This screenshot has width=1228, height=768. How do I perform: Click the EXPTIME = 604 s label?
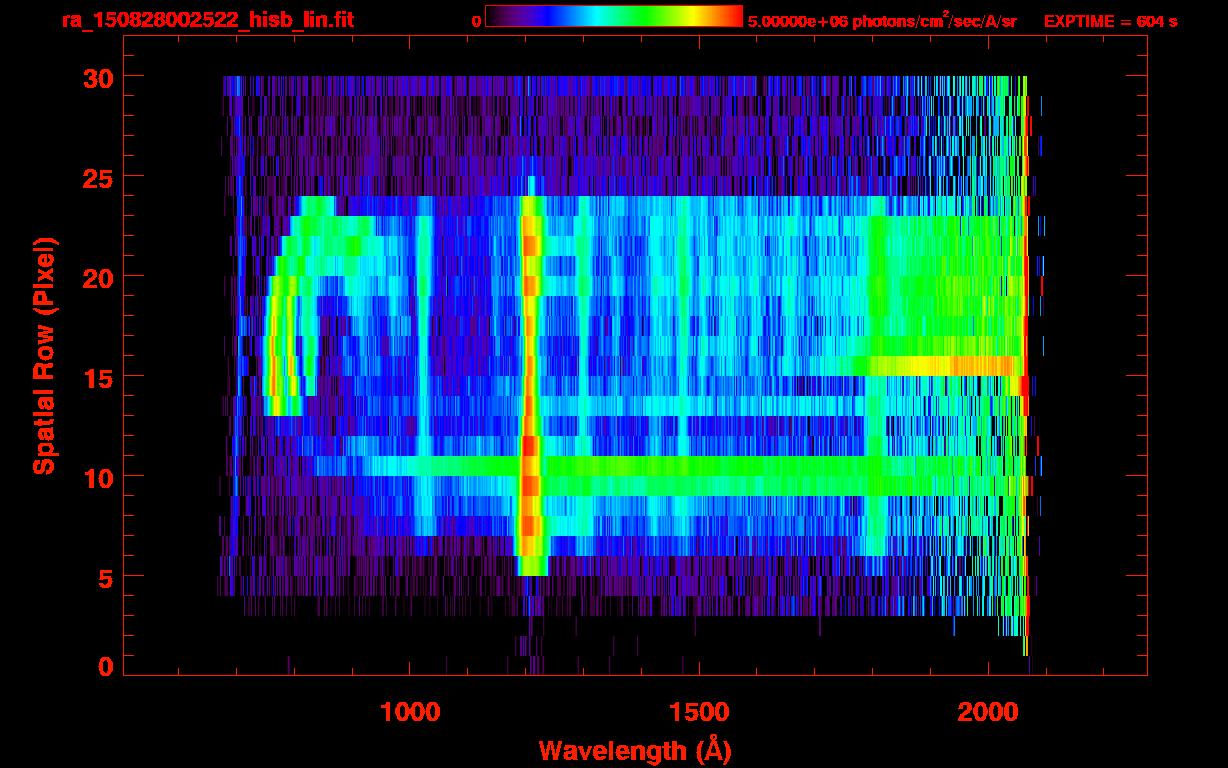[1110, 21]
